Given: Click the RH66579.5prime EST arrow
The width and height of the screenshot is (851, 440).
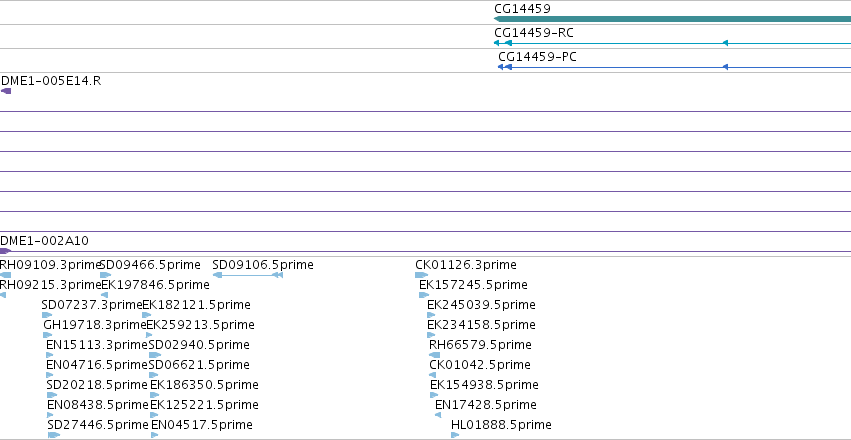Looking at the screenshot, I should click(435, 355).
